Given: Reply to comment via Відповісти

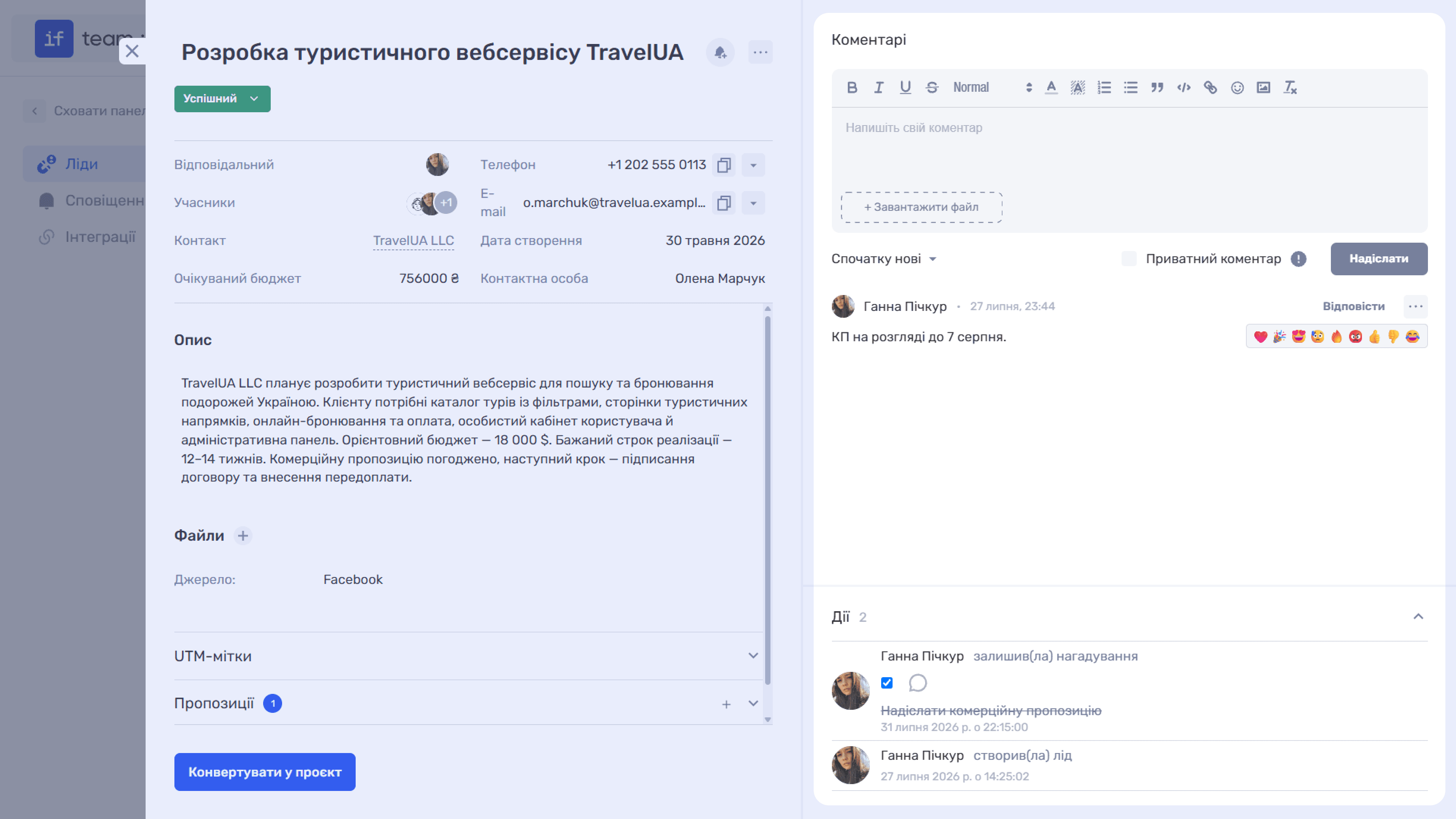Looking at the screenshot, I should [1353, 306].
